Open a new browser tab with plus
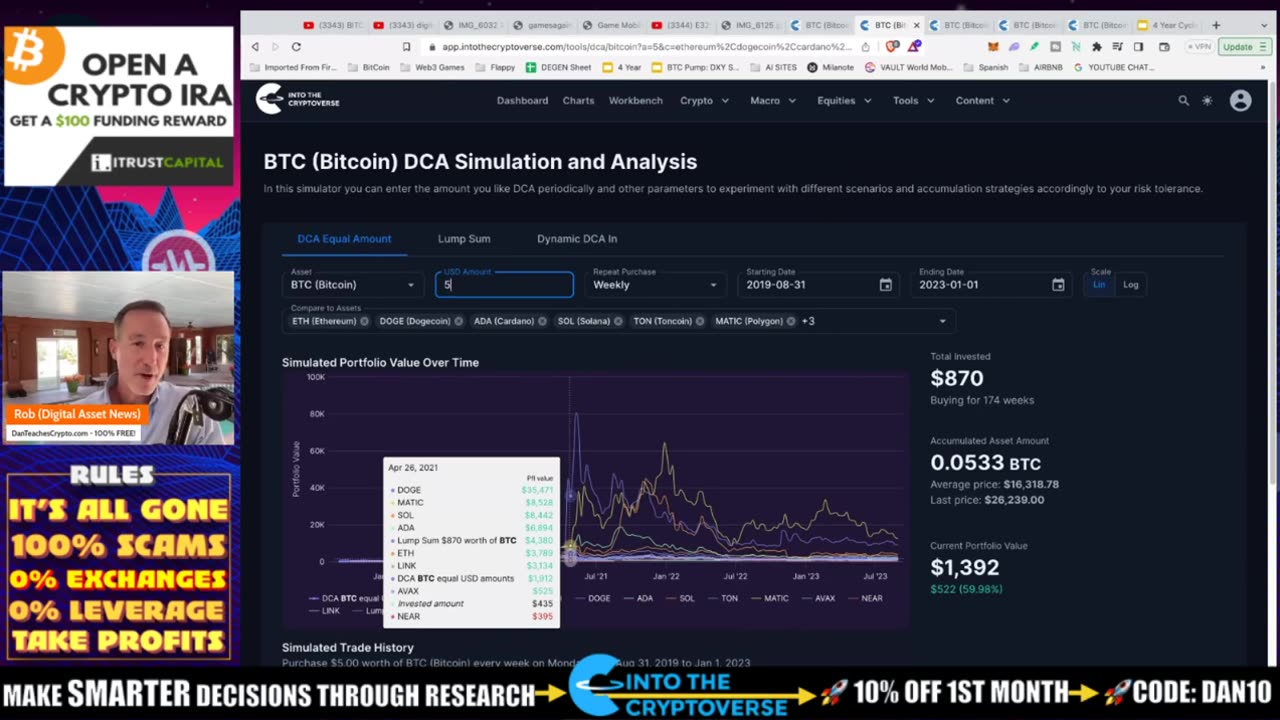The image size is (1280, 720). pos(1216,25)
